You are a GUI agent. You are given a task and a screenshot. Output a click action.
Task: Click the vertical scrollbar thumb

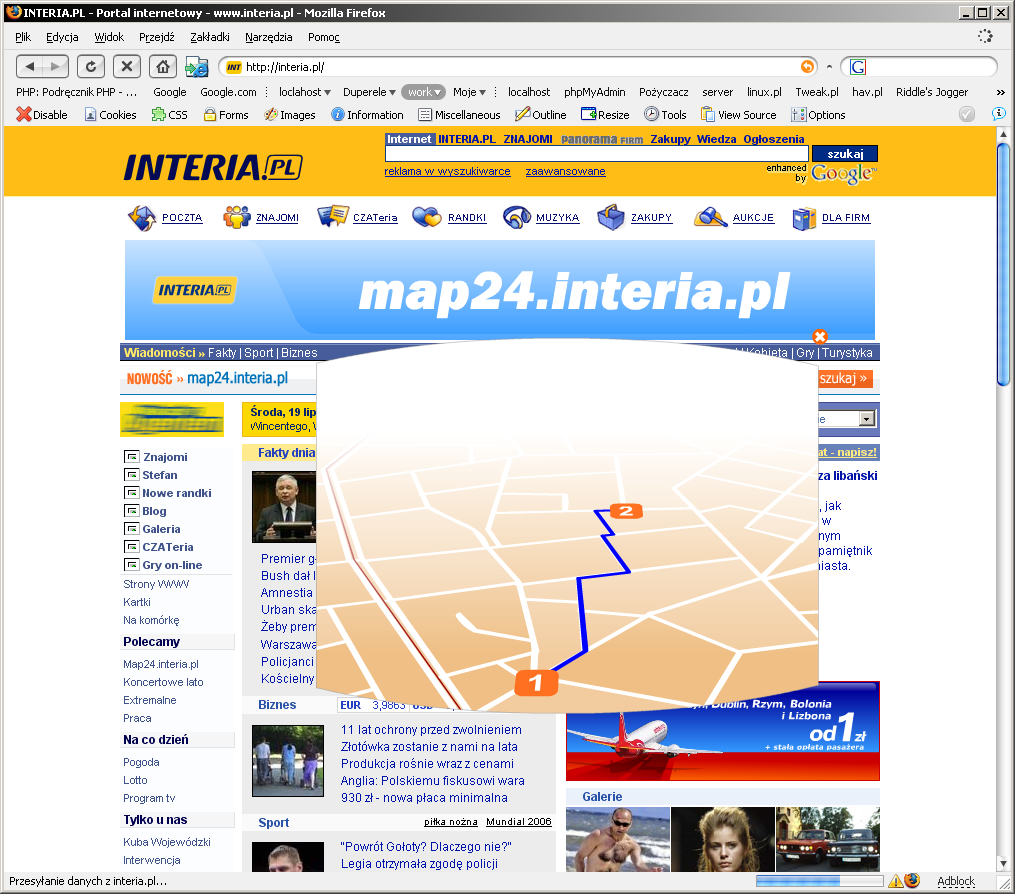[x=1003, y=264]
